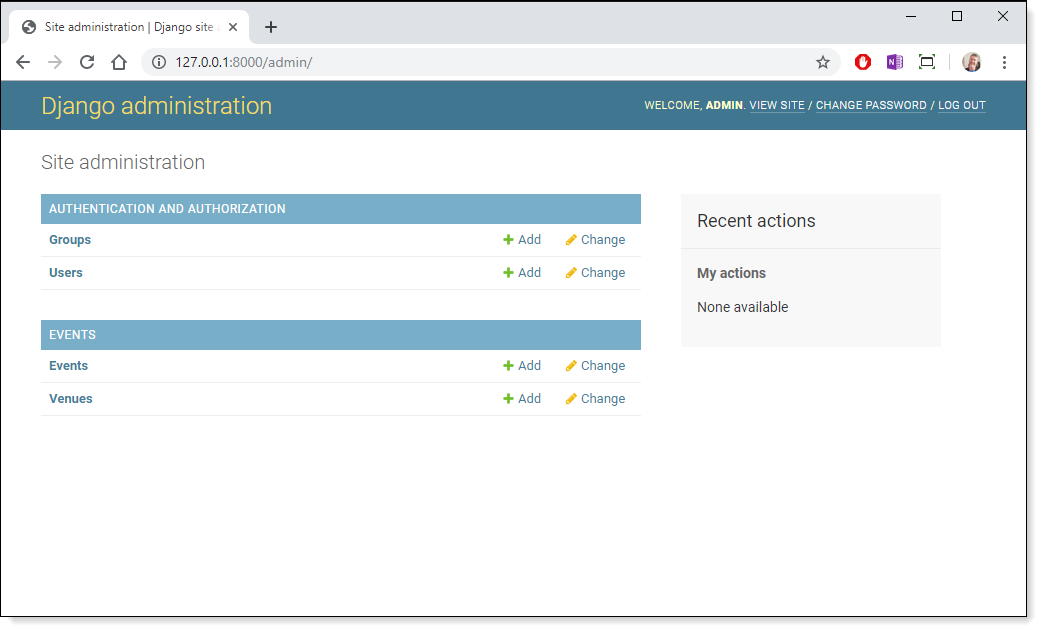Click the ADMIN username in welcome text

pyautogui.click(x=724, y=106)
